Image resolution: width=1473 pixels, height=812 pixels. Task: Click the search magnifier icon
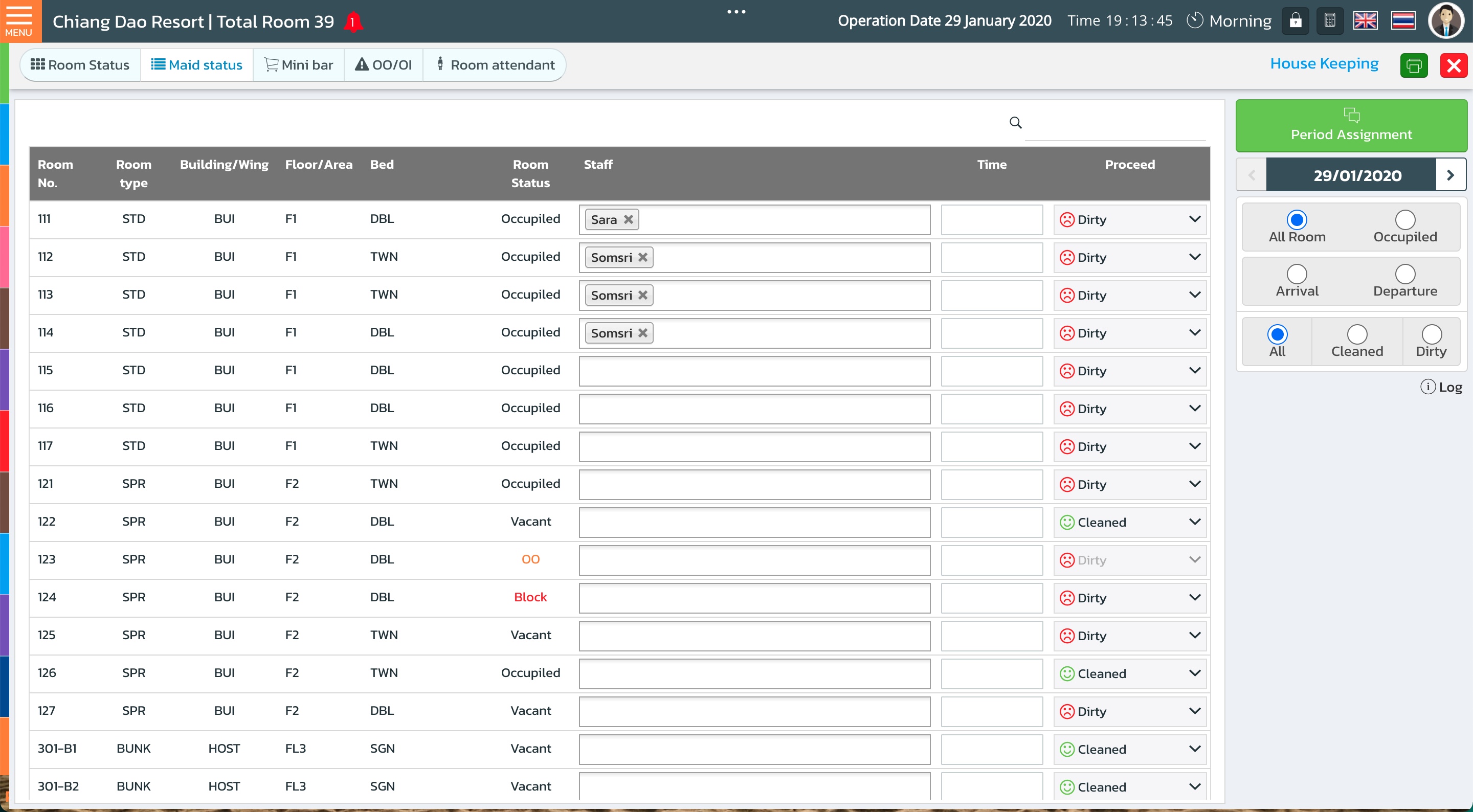(x=1015, y=122)
